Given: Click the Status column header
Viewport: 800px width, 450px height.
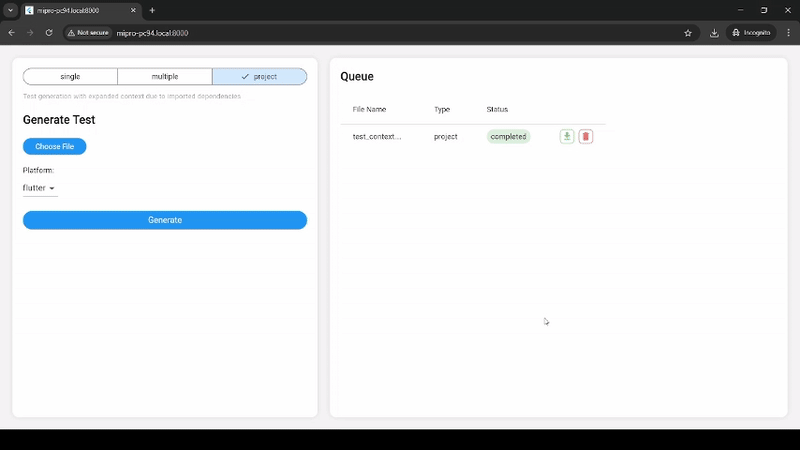Looking at the screenshot, I should point(497,109).
